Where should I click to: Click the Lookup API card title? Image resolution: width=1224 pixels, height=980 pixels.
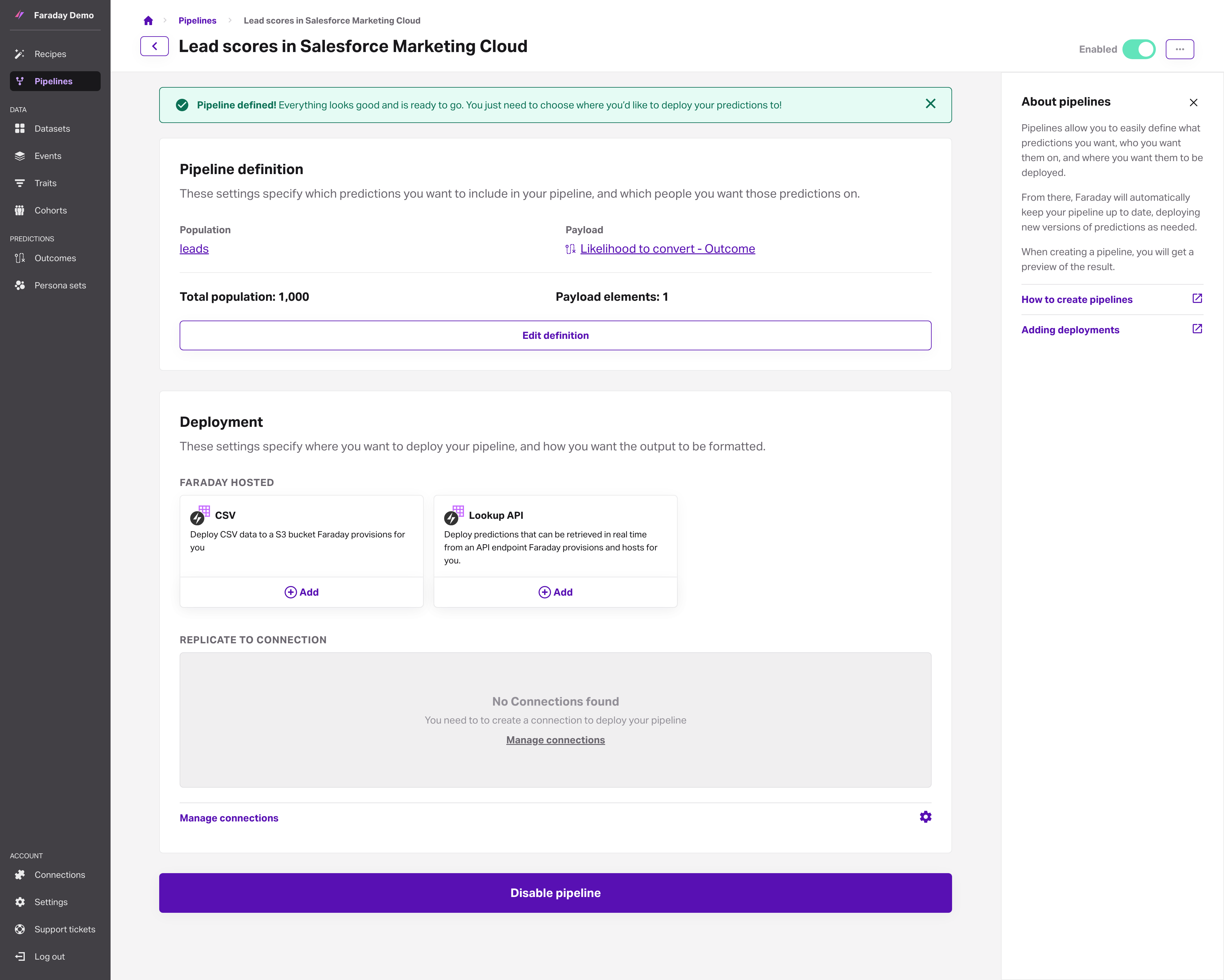pyautogui.click(x=496, y=515)
